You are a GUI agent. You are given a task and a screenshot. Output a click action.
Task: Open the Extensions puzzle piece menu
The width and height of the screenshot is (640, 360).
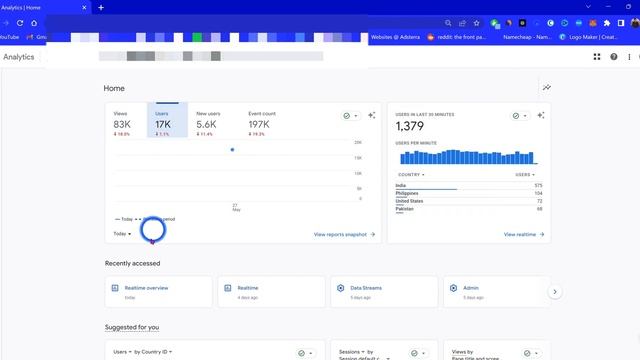click(607, 23)
